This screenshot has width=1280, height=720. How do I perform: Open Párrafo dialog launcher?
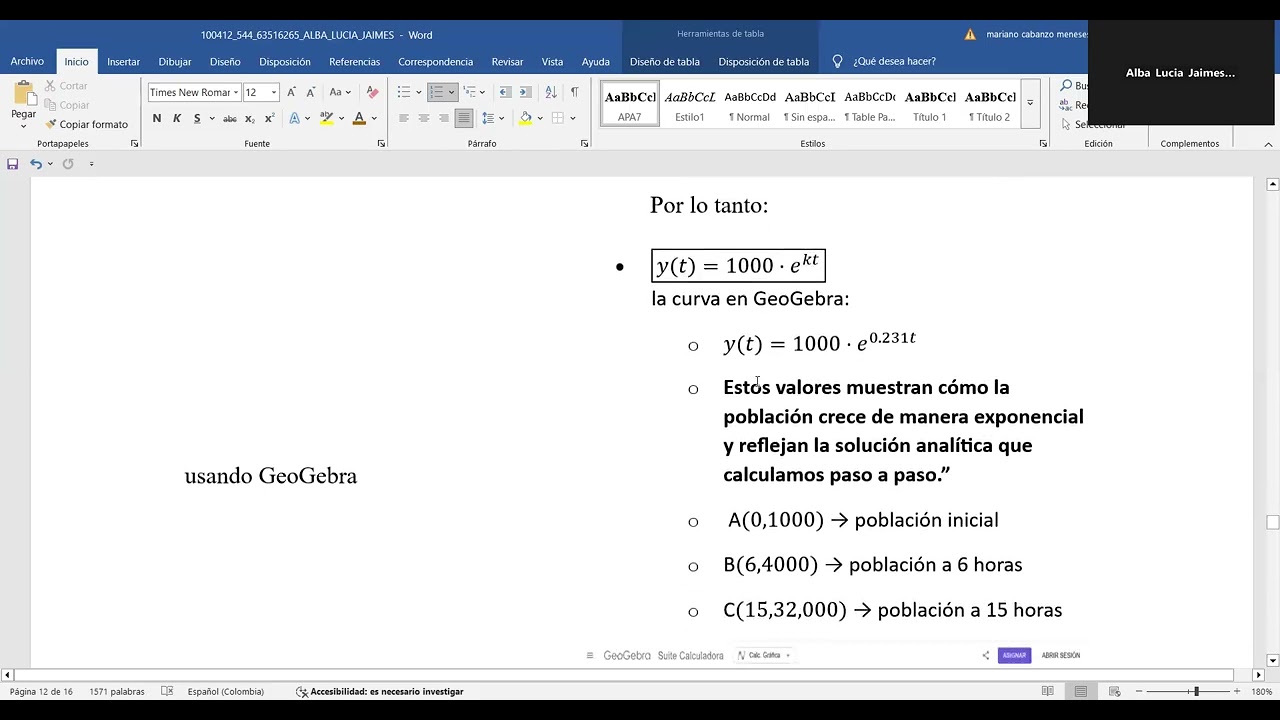[x=585, y=144]
